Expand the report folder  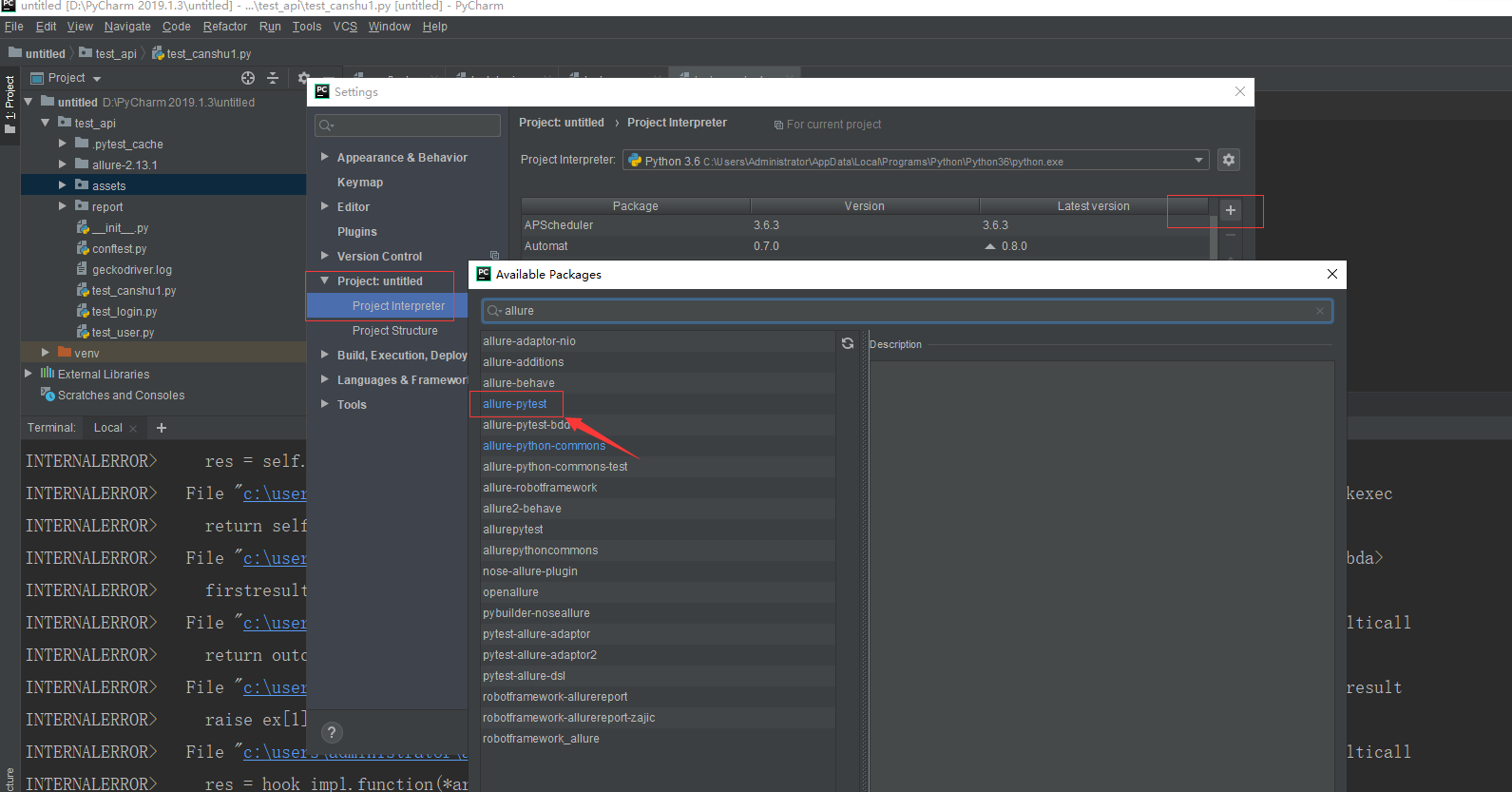coord(63,206)
